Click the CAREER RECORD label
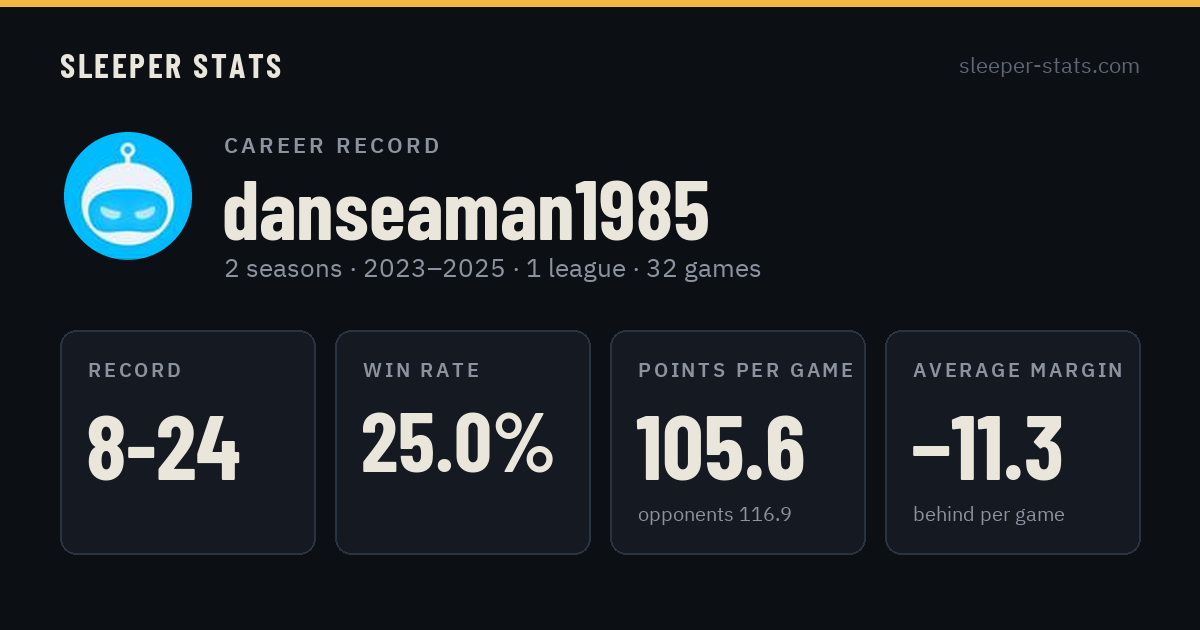 (332, 146)
